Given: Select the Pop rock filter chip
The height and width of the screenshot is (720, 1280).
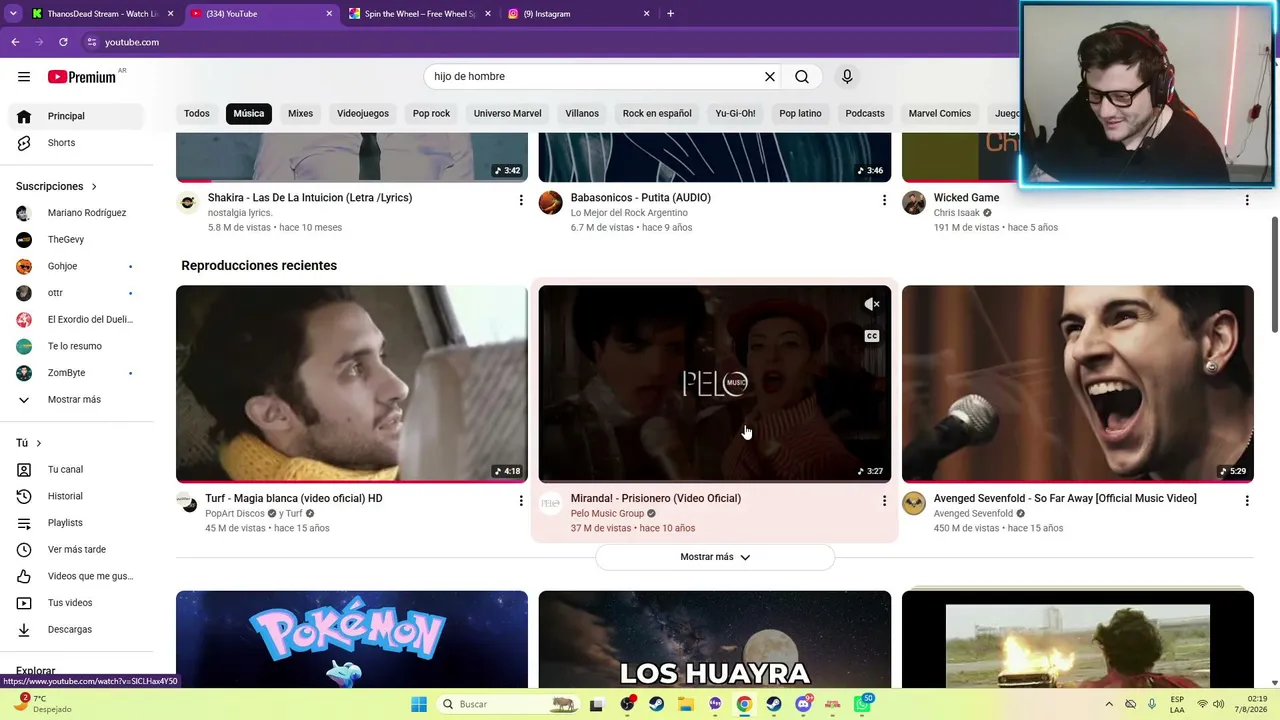Looking at the screenshot, I should point(431,113).
